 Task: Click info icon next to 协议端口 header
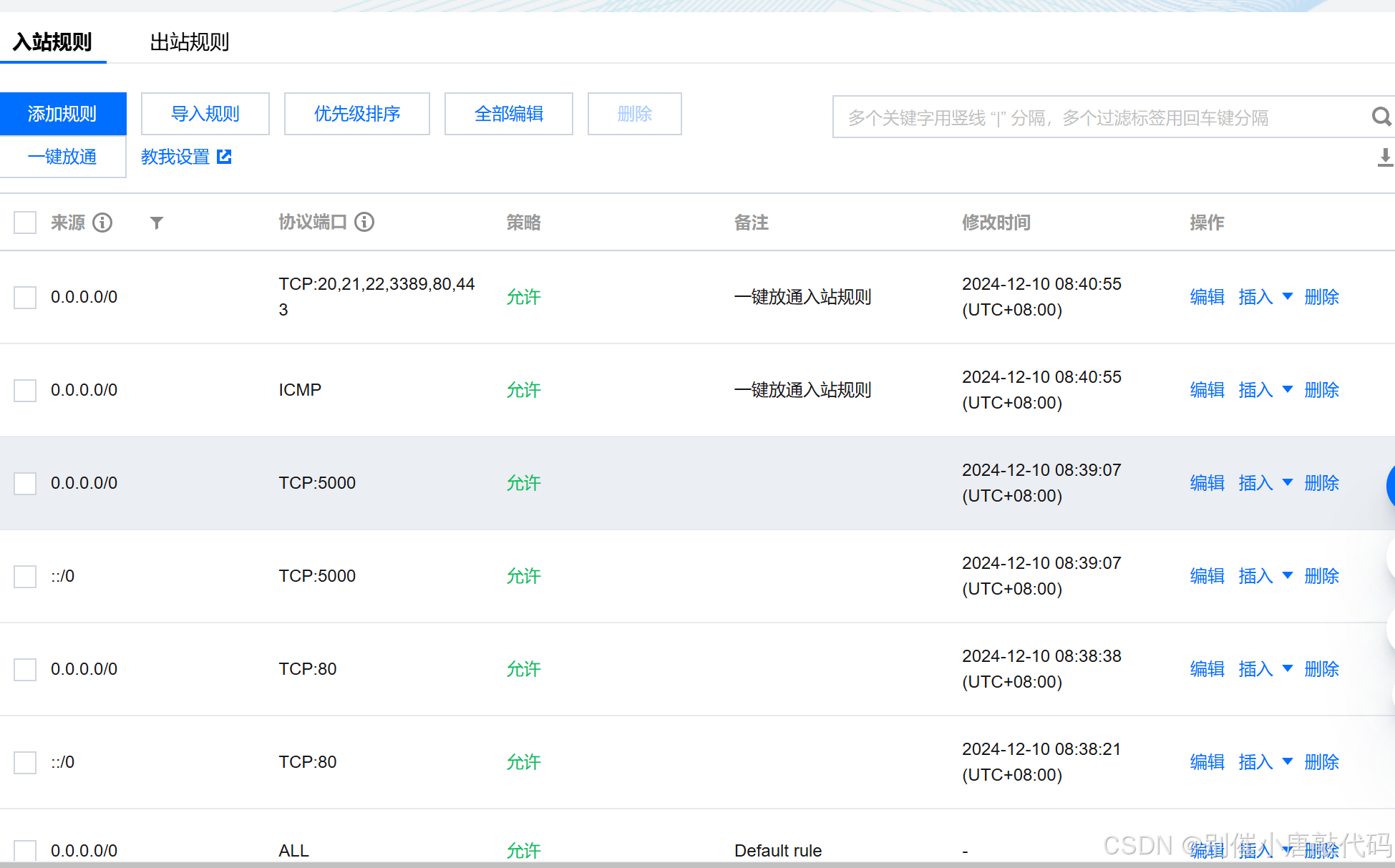coord(364,222)
